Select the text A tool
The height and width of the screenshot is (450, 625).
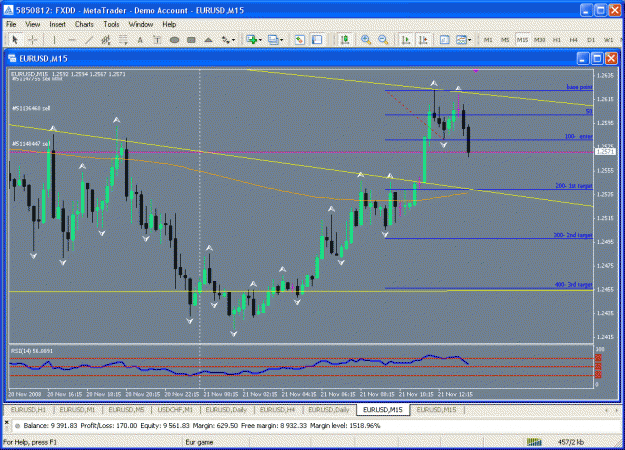[140, 40]
